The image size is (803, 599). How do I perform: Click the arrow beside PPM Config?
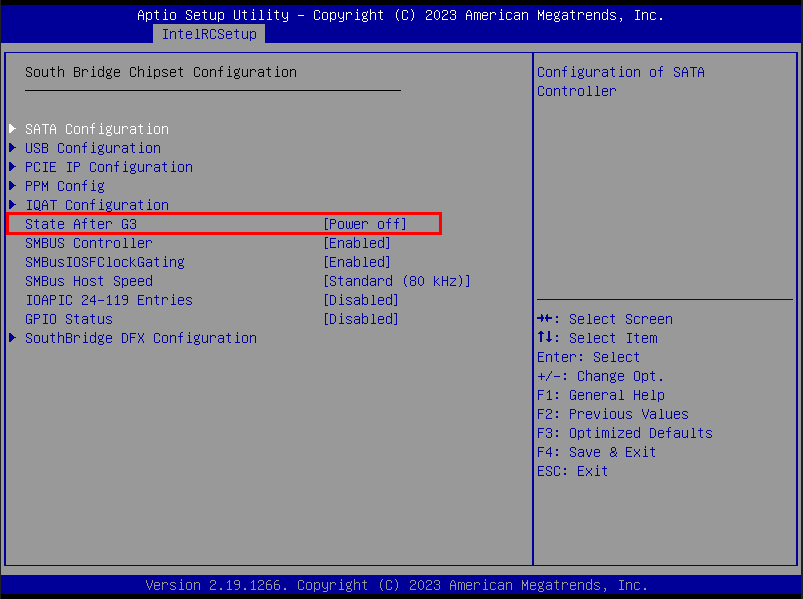[x=13, y=185]
